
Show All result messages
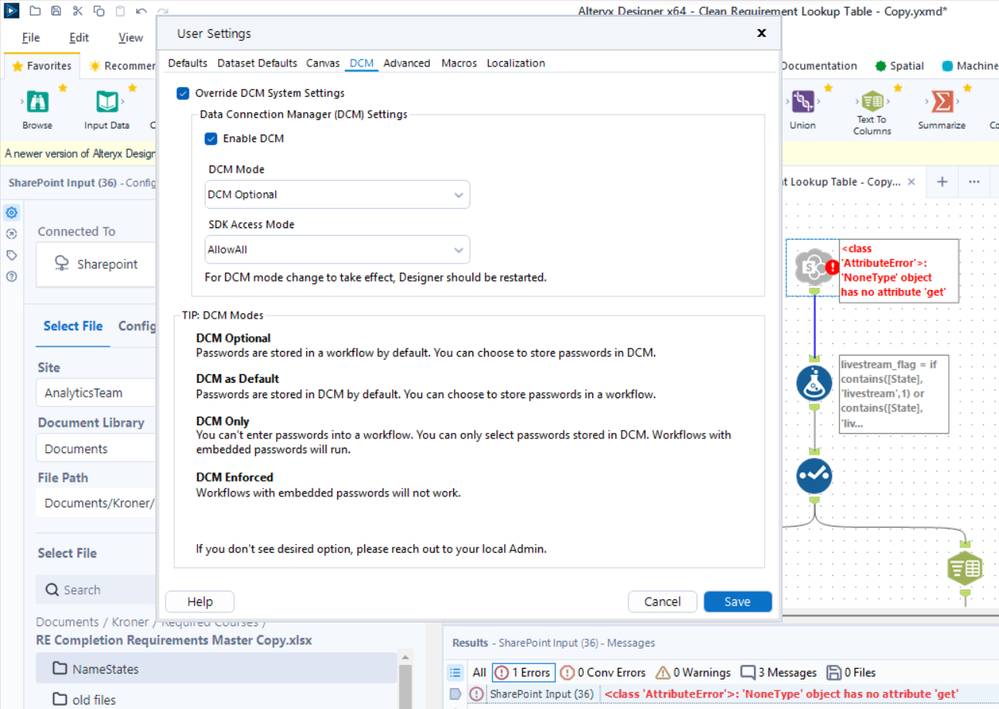click(x=479, y=673)
